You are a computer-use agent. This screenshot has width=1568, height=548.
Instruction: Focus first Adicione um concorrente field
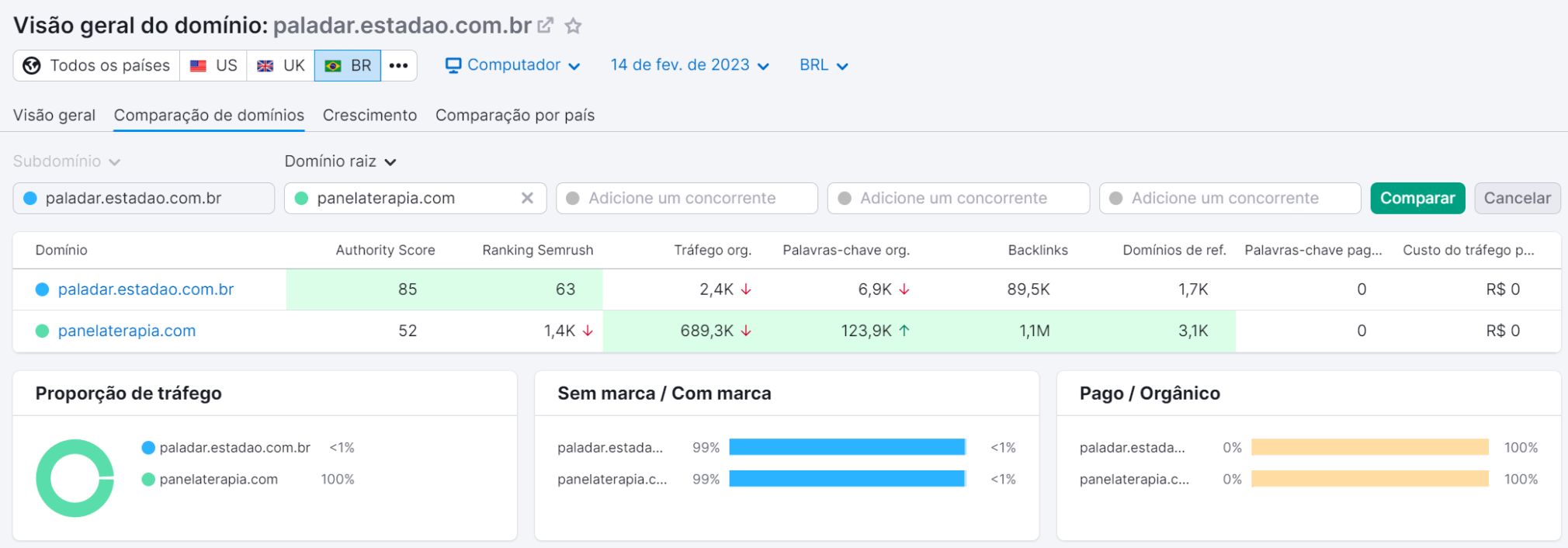(687, 198)
